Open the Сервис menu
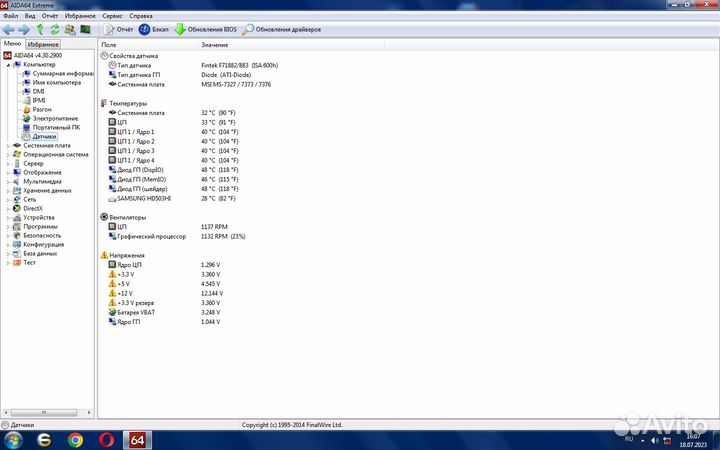This screenshot has height=450, width=720. tap(112, 16)
